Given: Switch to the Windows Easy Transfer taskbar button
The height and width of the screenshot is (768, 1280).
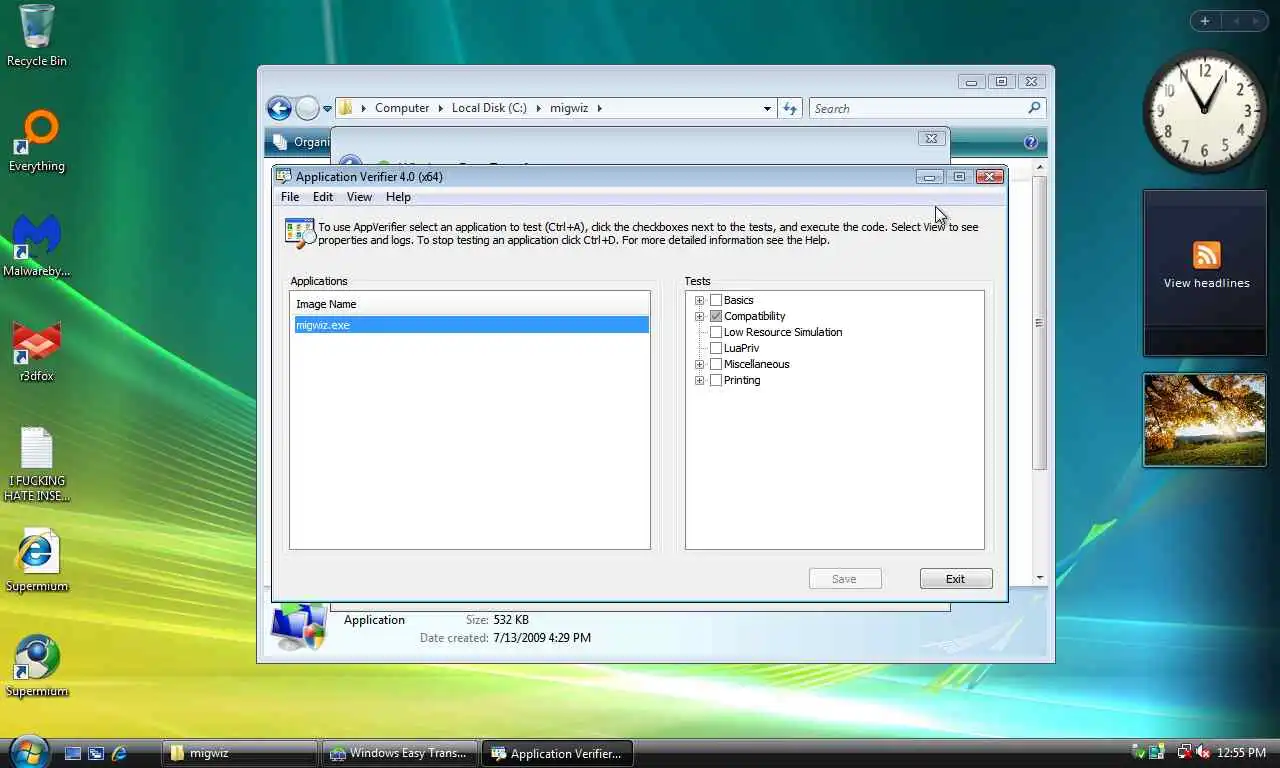Looking at the screenshot, I should click(400, 753).
